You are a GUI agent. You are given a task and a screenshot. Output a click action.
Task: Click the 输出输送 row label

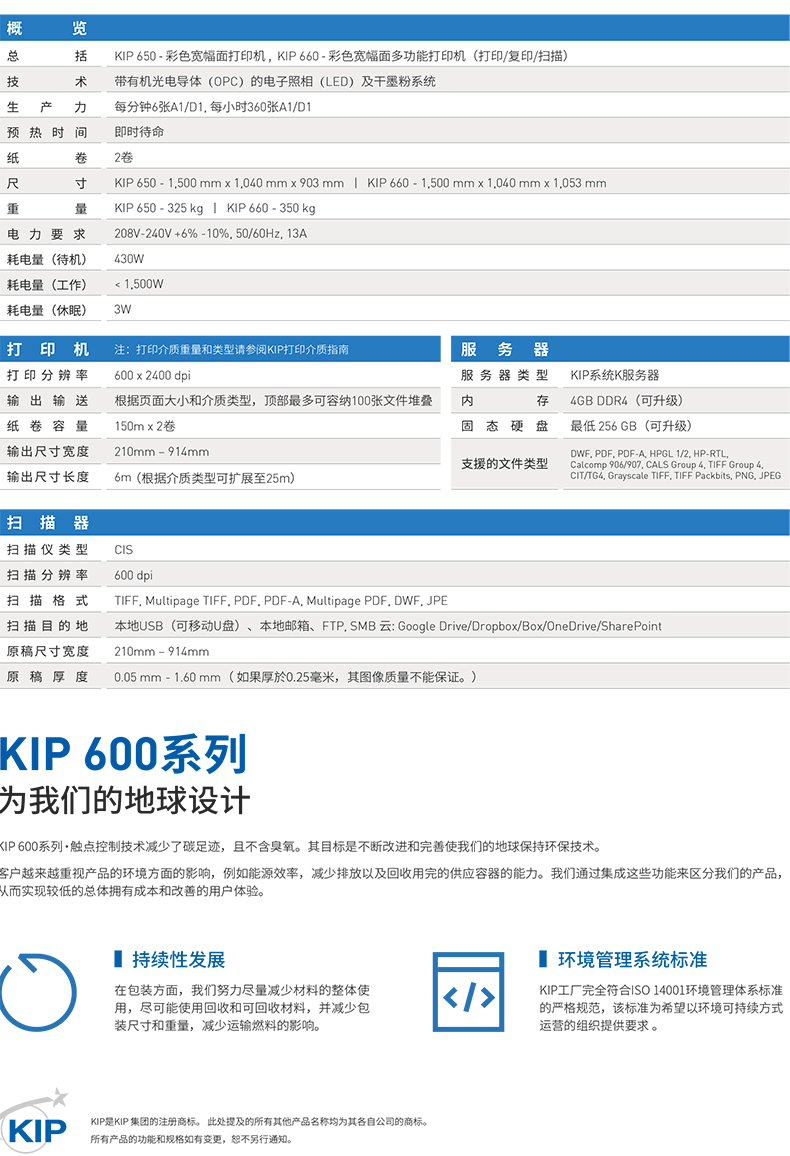click(48, 400)
